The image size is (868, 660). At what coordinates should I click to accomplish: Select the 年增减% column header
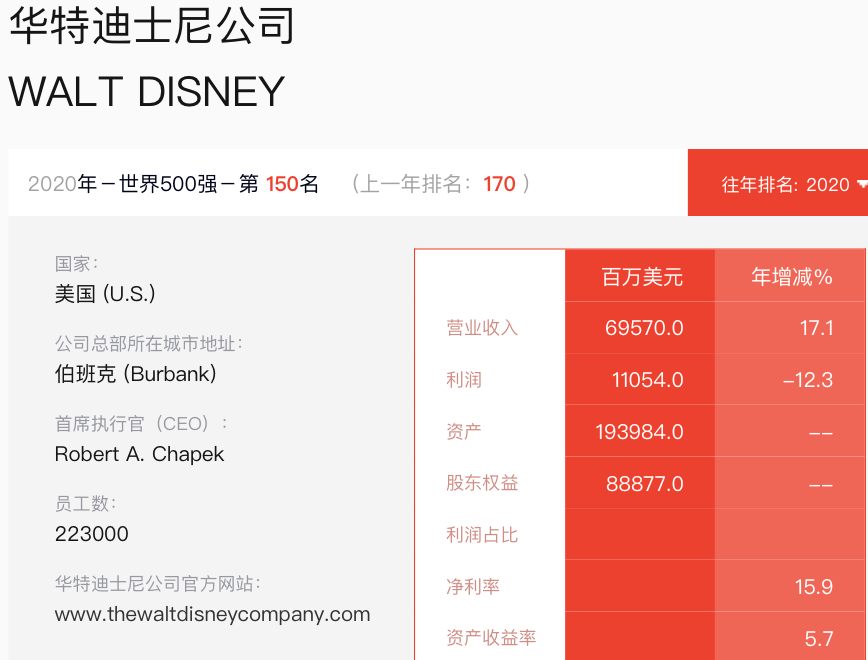(792, 276)
